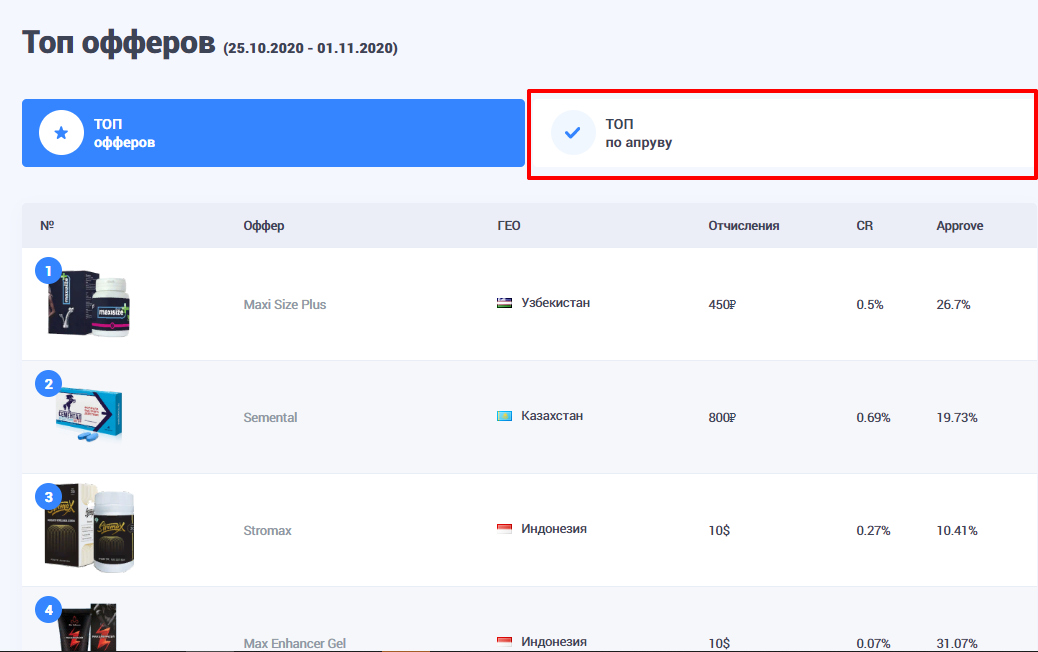Viewport: 1038px width, 652px height.
Task: Click the date range 25.10.2020 - 01.11.2020
Action: (x=310, y=48)
